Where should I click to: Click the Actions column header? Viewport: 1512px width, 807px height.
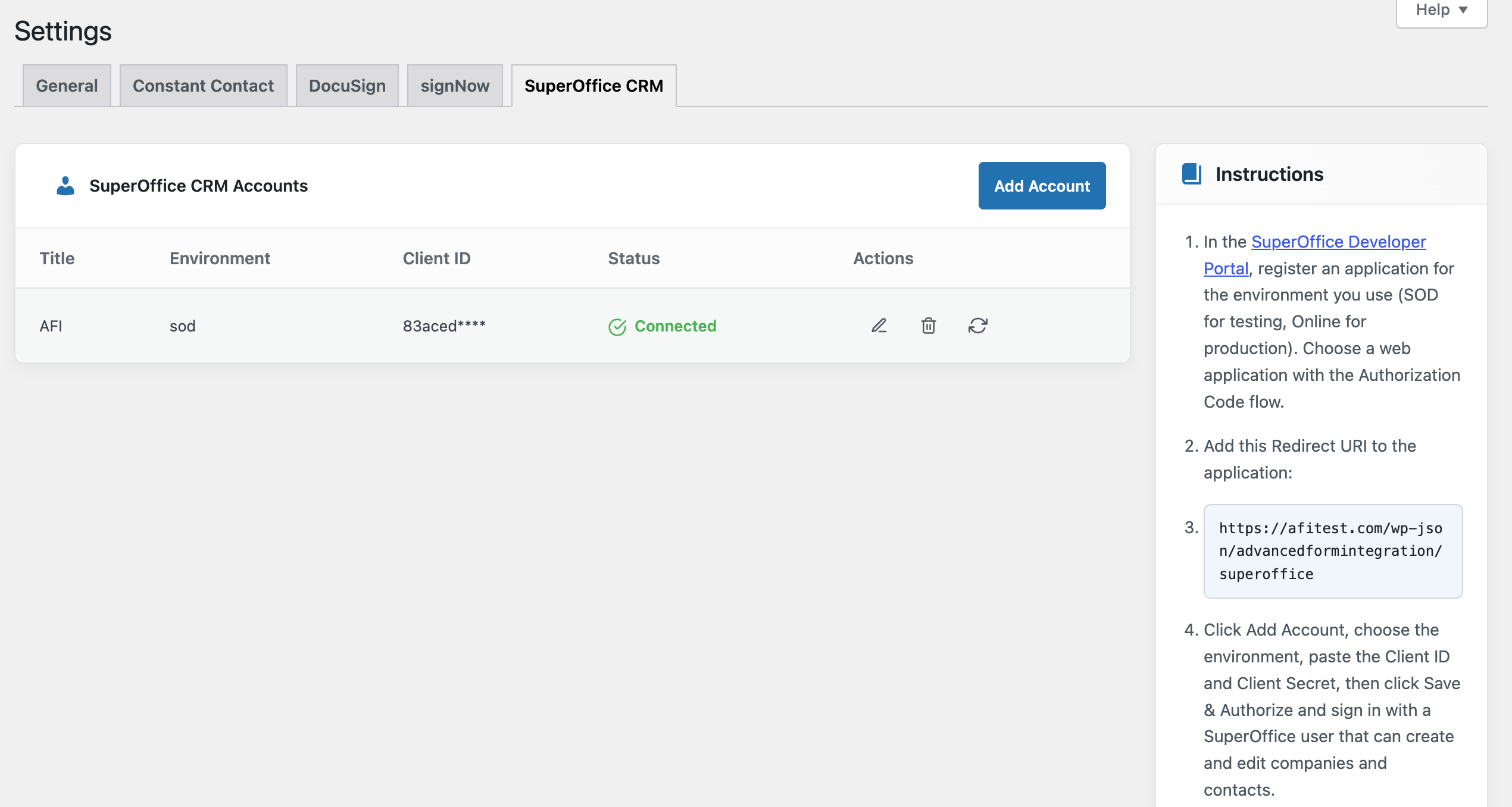[x=883, y=258]
